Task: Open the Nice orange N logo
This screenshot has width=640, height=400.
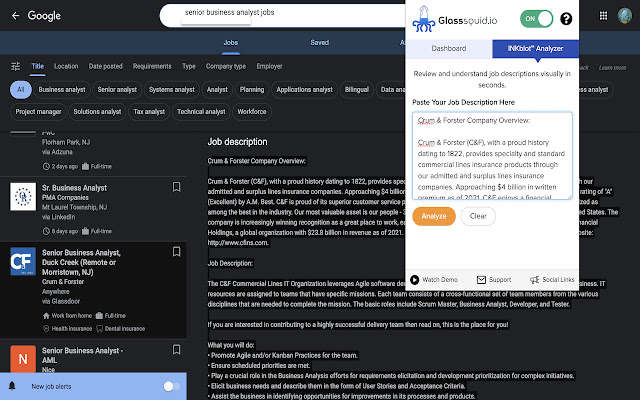Action: [23, 359]
